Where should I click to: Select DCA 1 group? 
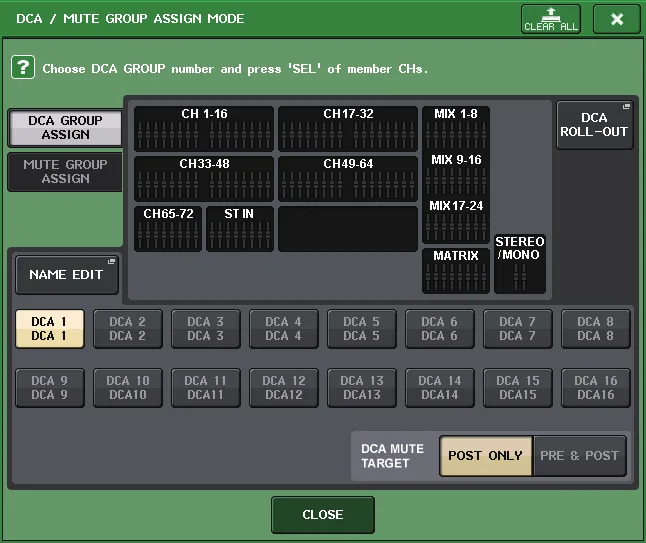pos(49,329)
